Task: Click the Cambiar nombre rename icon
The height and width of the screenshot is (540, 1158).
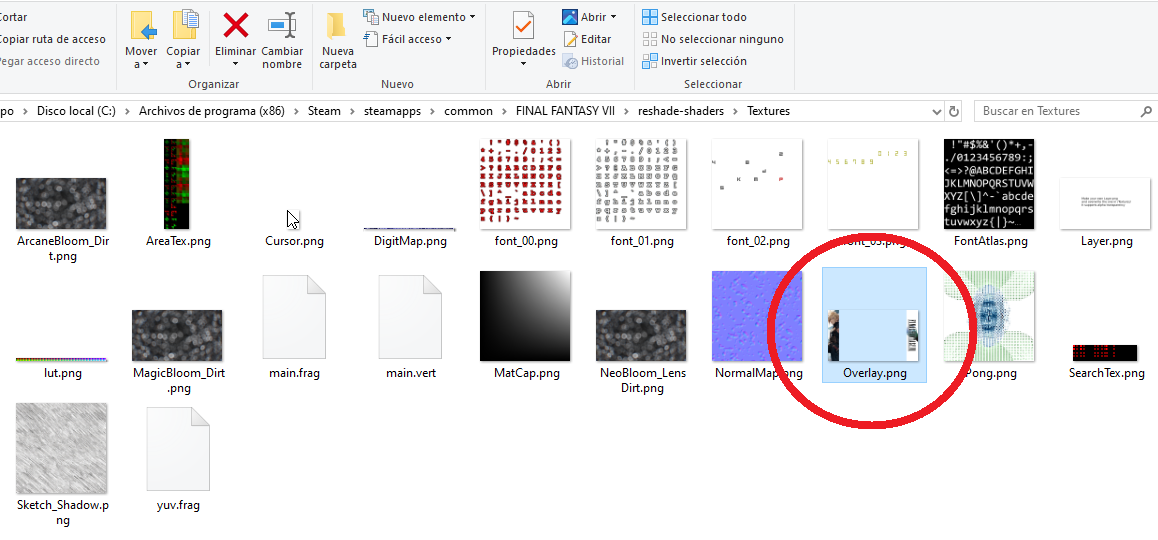Action: (x=282, y=25)
